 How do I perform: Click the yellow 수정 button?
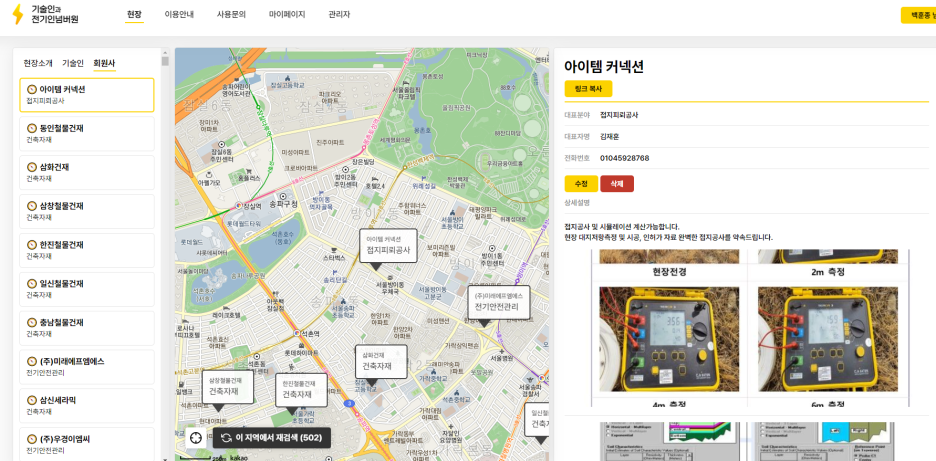click(581, 183)
